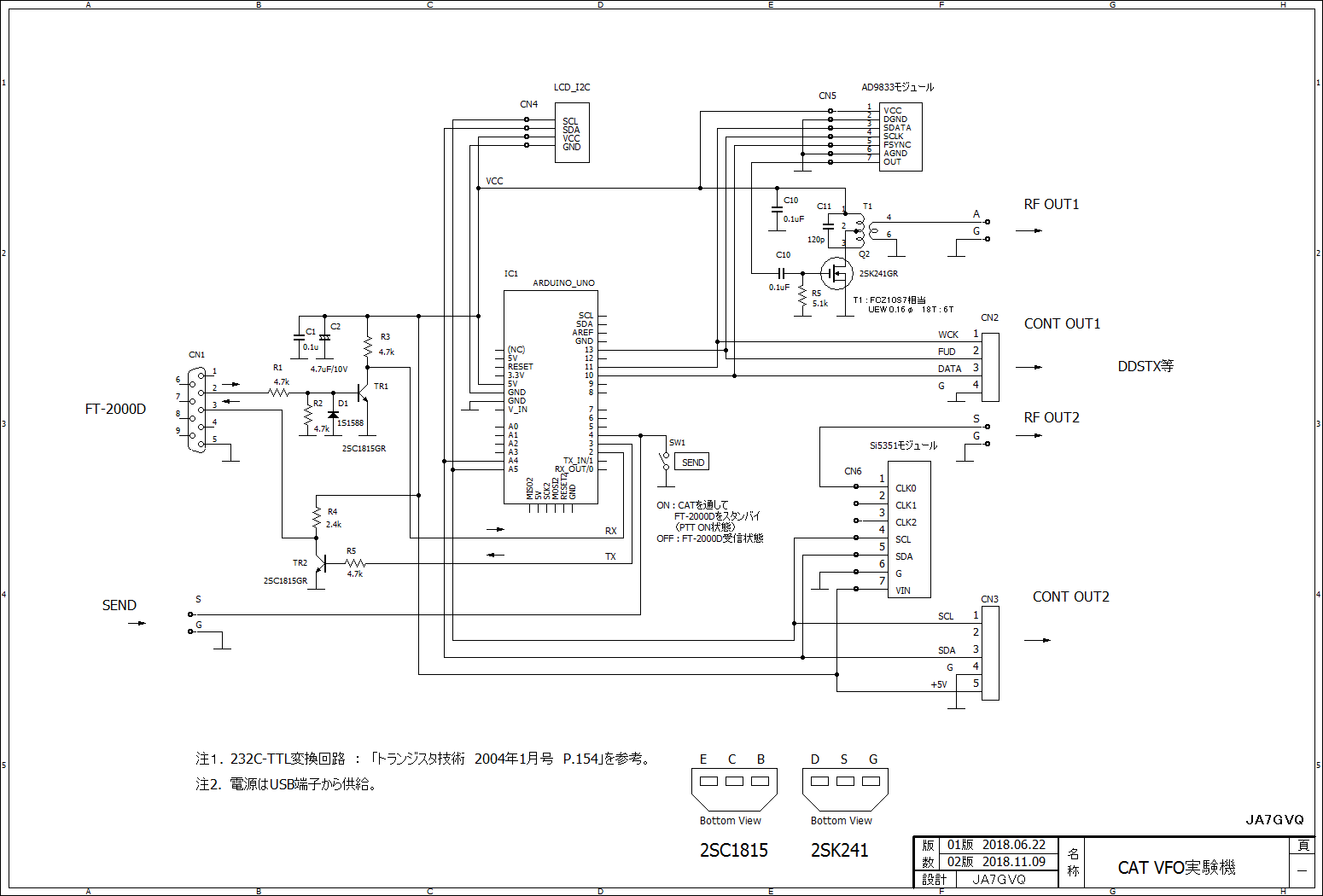Click the LCD_I2C module block
The width and height of the screenshot is (1323, 896).
pyautogui.click(x=571, y=133)
